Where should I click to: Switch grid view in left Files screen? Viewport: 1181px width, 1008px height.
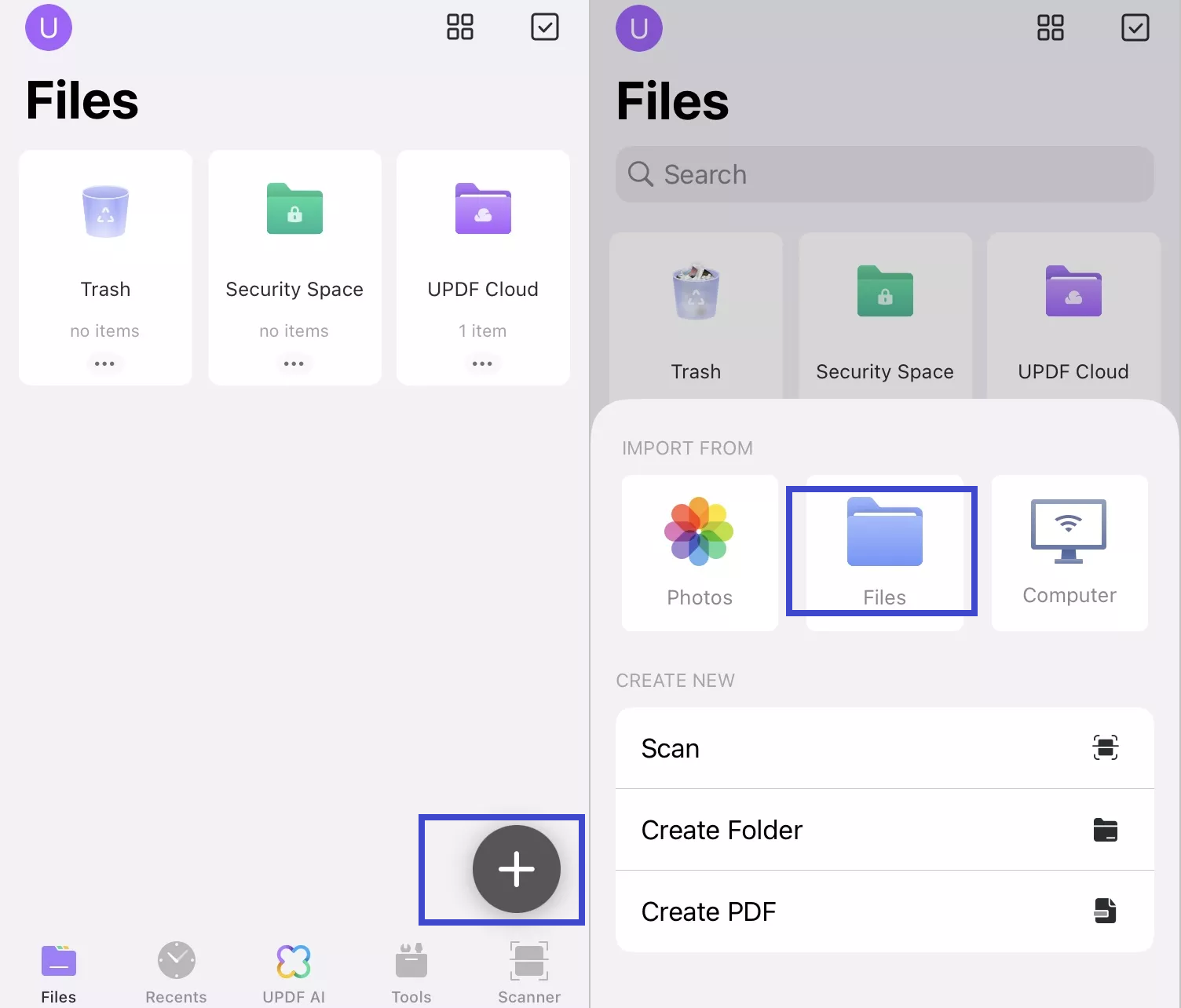460,27
